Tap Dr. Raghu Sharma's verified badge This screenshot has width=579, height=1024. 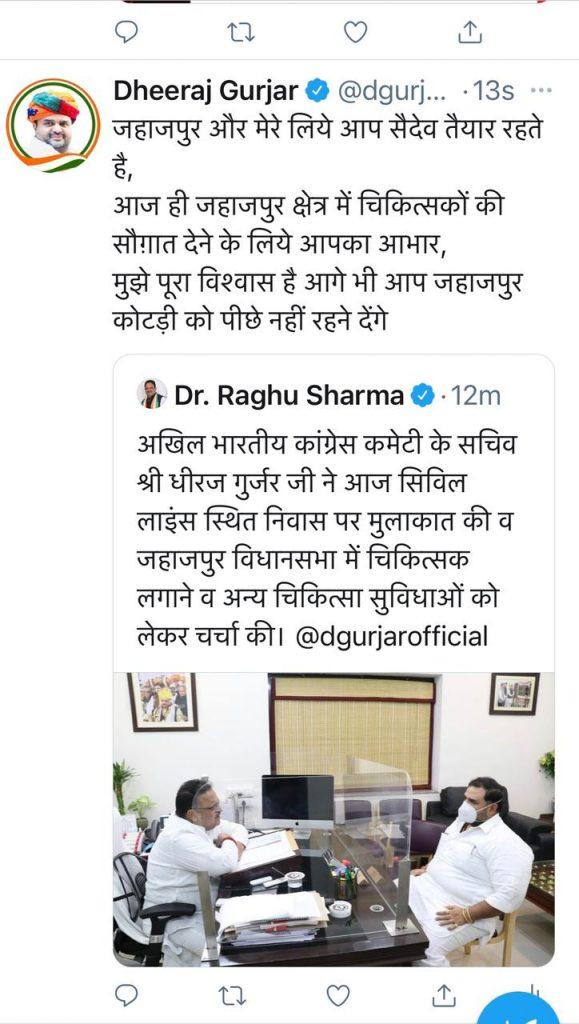(x=422, y=395)
